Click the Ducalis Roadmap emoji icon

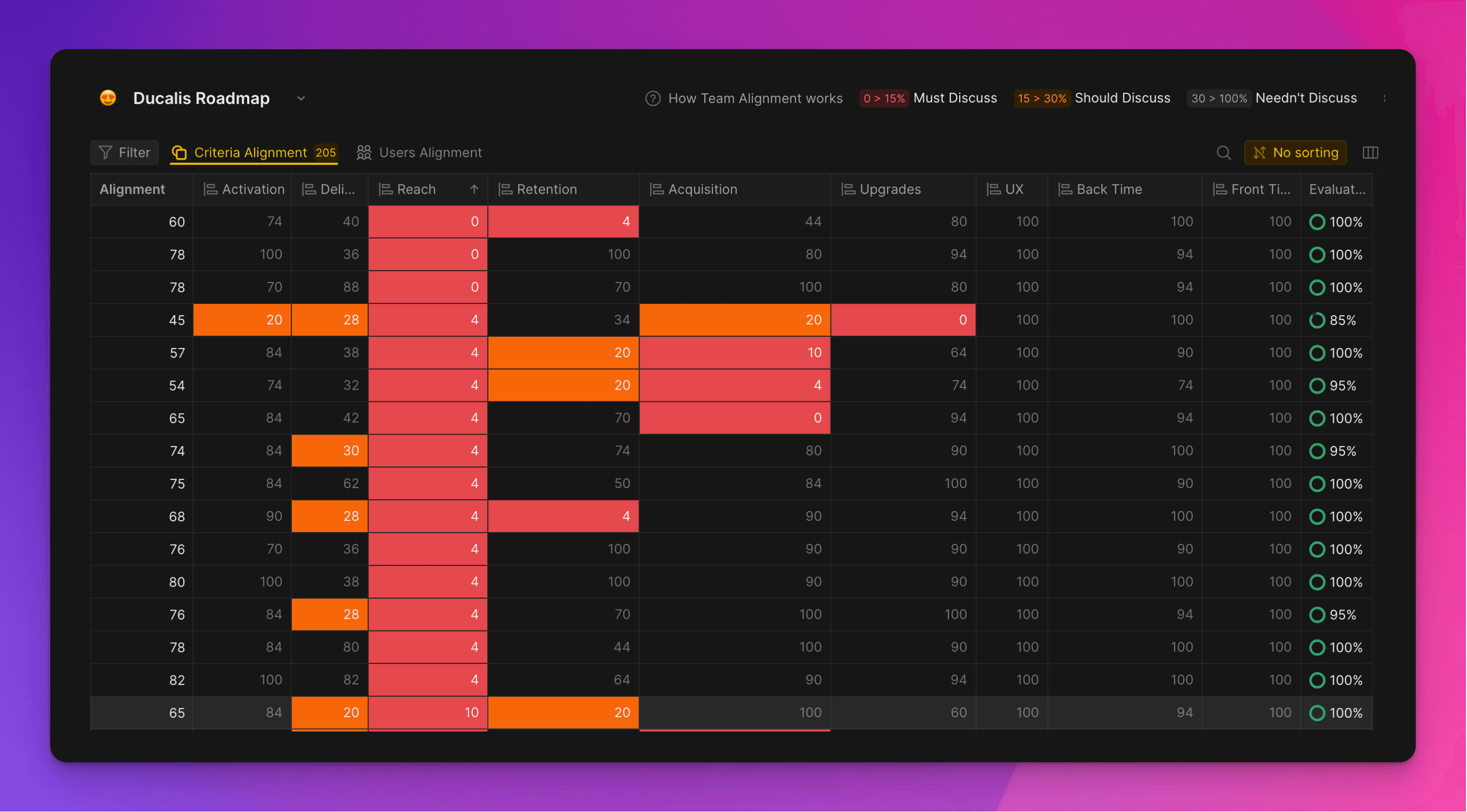108,98
